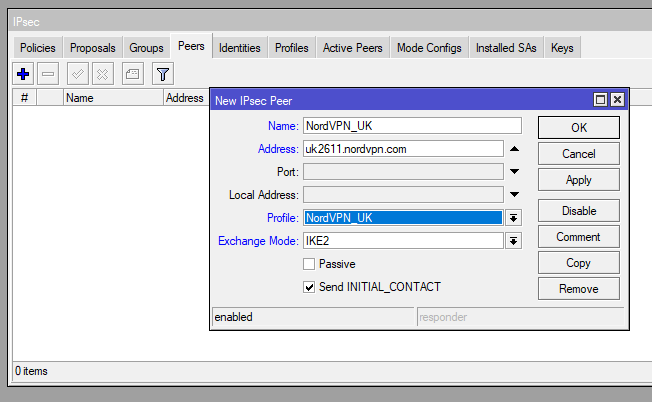Click the Profile field showing NordVPN_UK
This screenshot has height=402, width=652.
(x=403, y=218)
